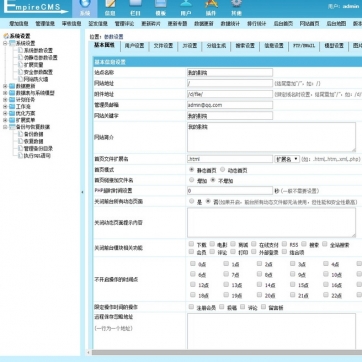Click the folder icon beside 计划任务
Image resolution: width=362 pixels, height=362 pixels.
click(12, 100)
